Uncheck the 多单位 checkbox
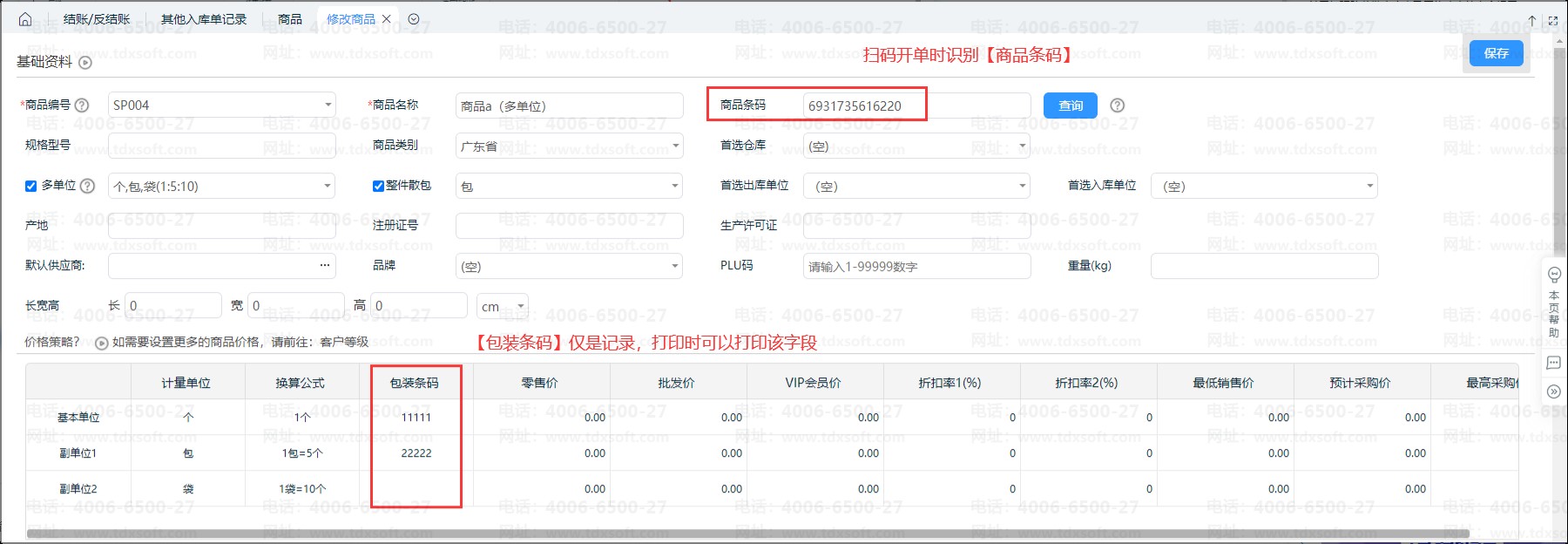 31,186
